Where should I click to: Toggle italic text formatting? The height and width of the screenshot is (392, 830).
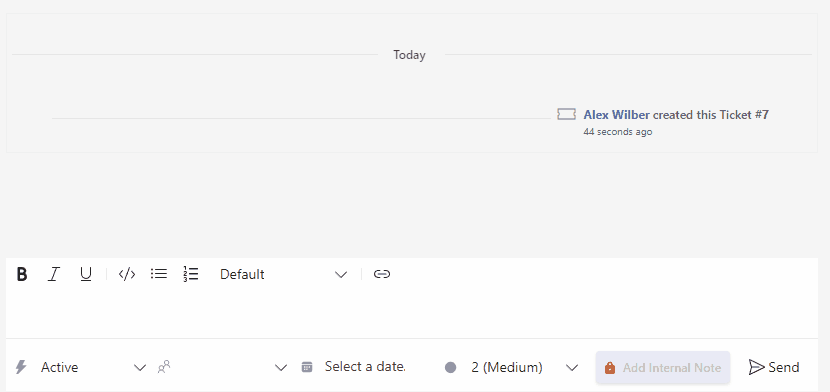[x=53, y=274]
